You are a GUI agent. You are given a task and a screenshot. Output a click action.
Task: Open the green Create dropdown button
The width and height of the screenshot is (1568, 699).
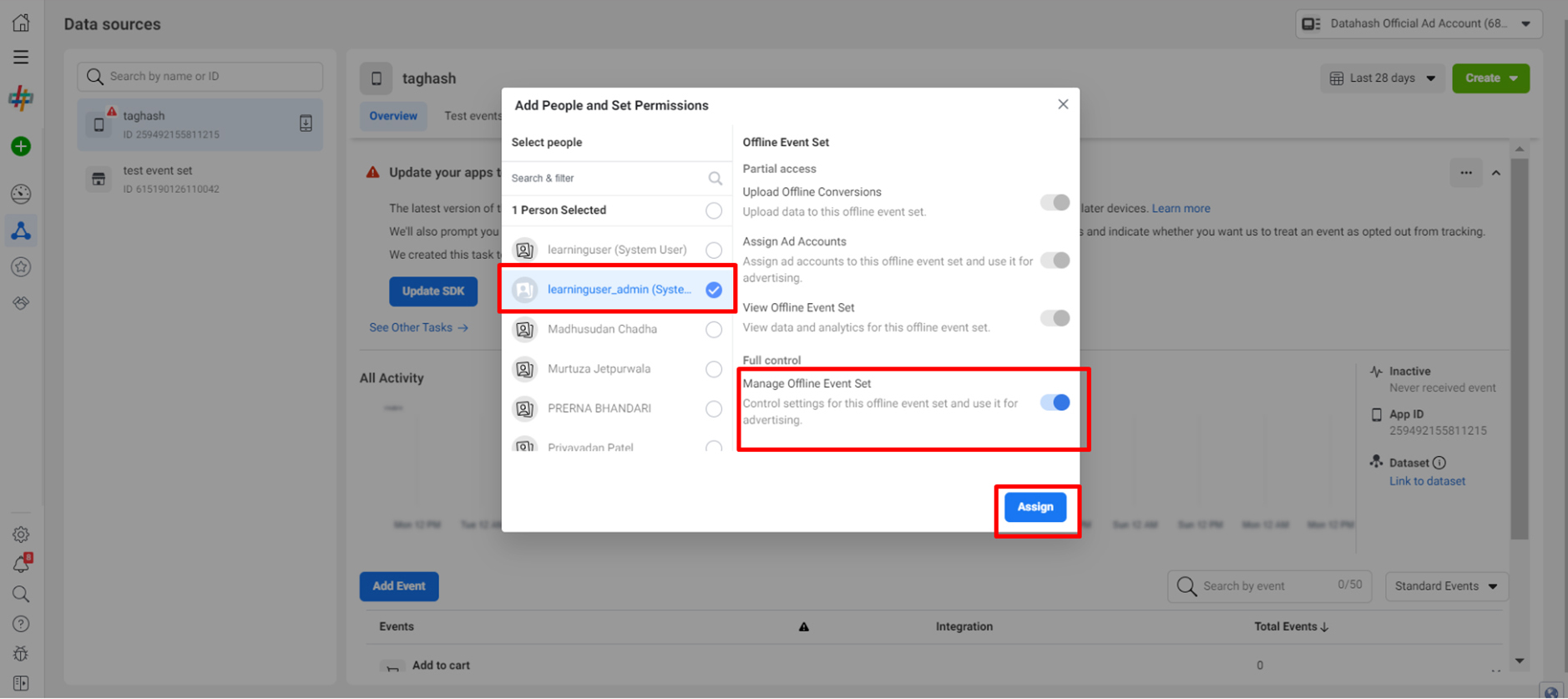[1490, 78]
